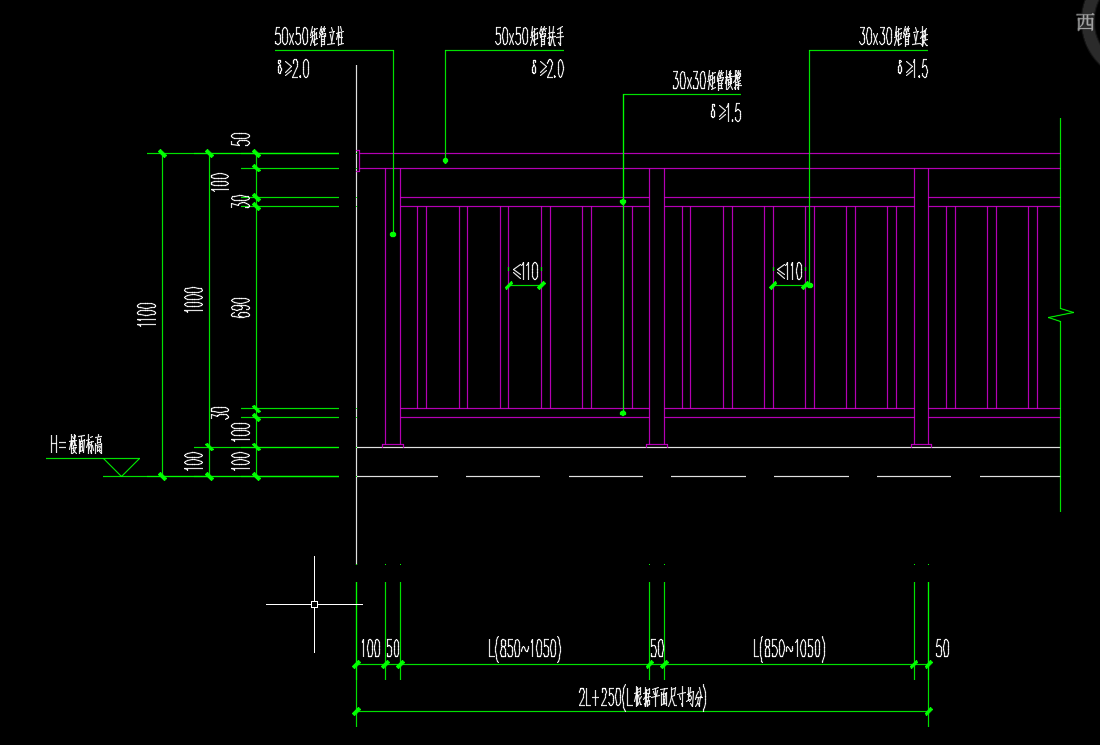Select the 690 vertical dimension text
This screenshot has height=745, width=1100.
(243, 306)
